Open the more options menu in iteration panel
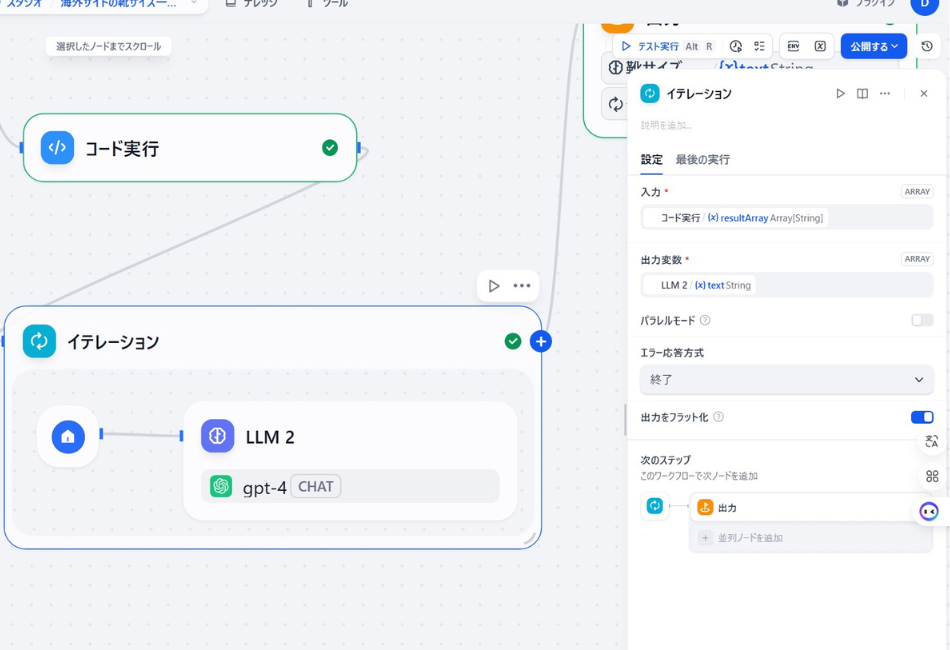950x650 pixels. tap(884, 93)
